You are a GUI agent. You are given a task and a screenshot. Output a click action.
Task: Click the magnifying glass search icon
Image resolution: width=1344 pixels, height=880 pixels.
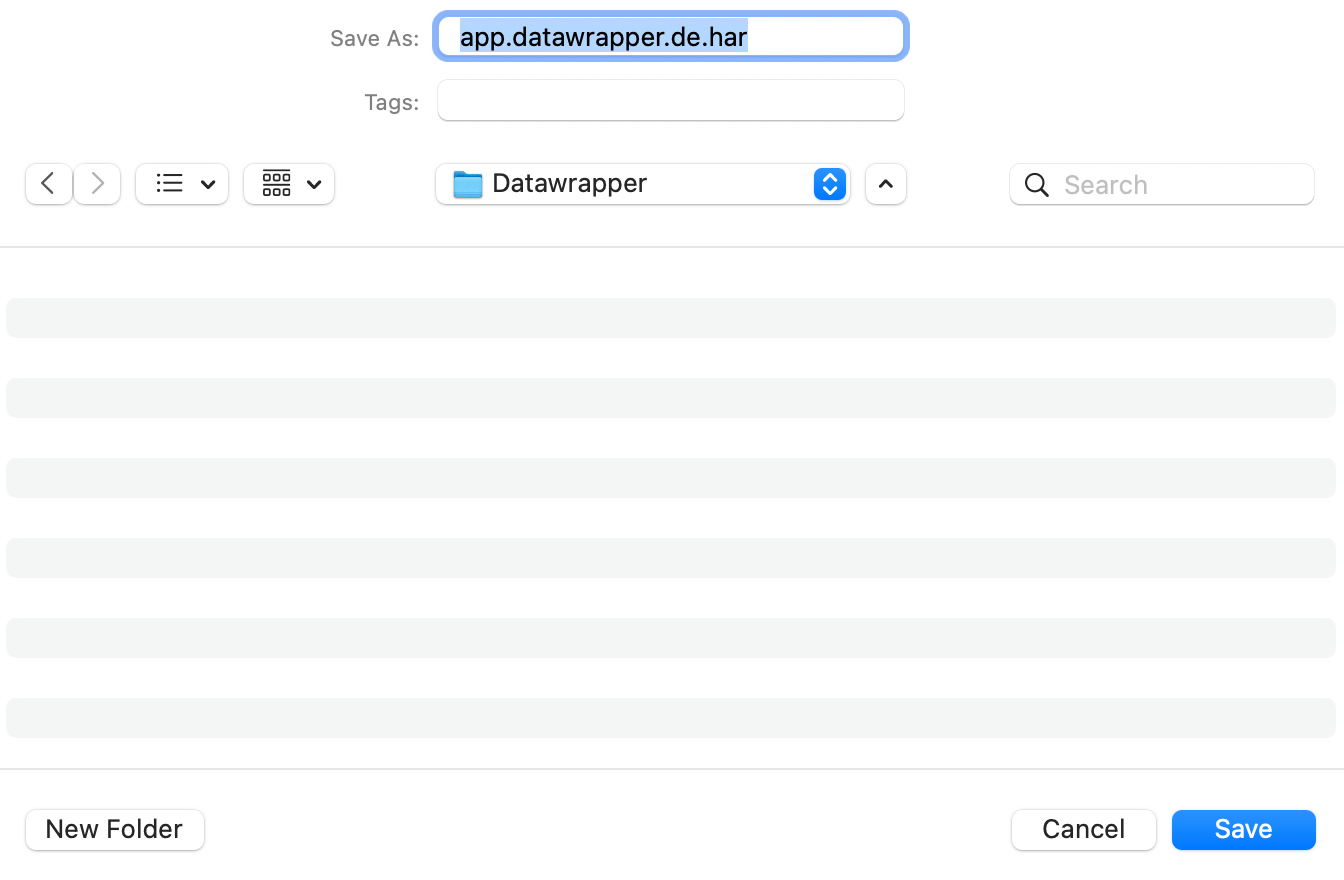coord(1037,185)
